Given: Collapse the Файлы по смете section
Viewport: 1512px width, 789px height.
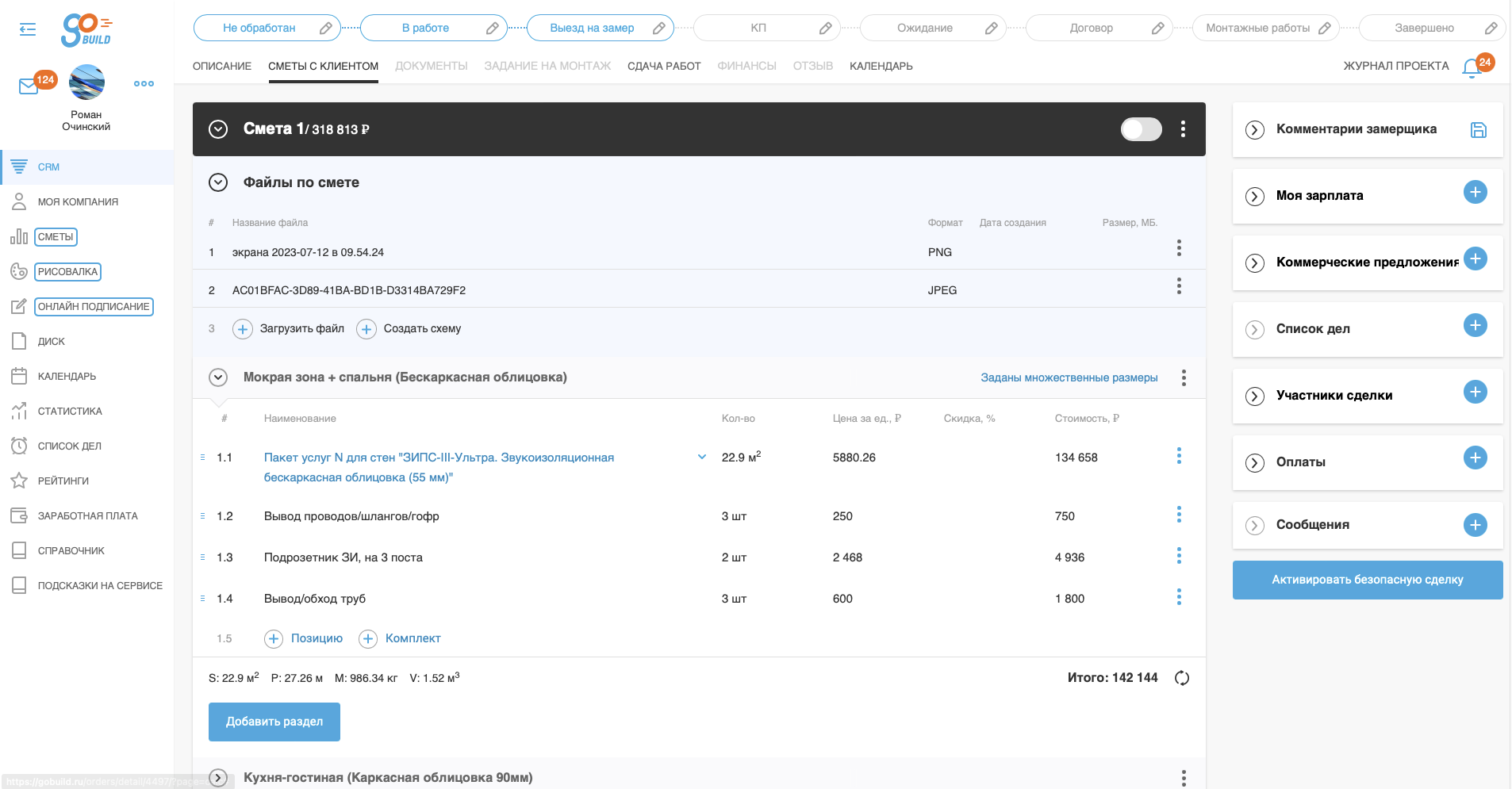Looking at the screenshot, I should [218, 182].
